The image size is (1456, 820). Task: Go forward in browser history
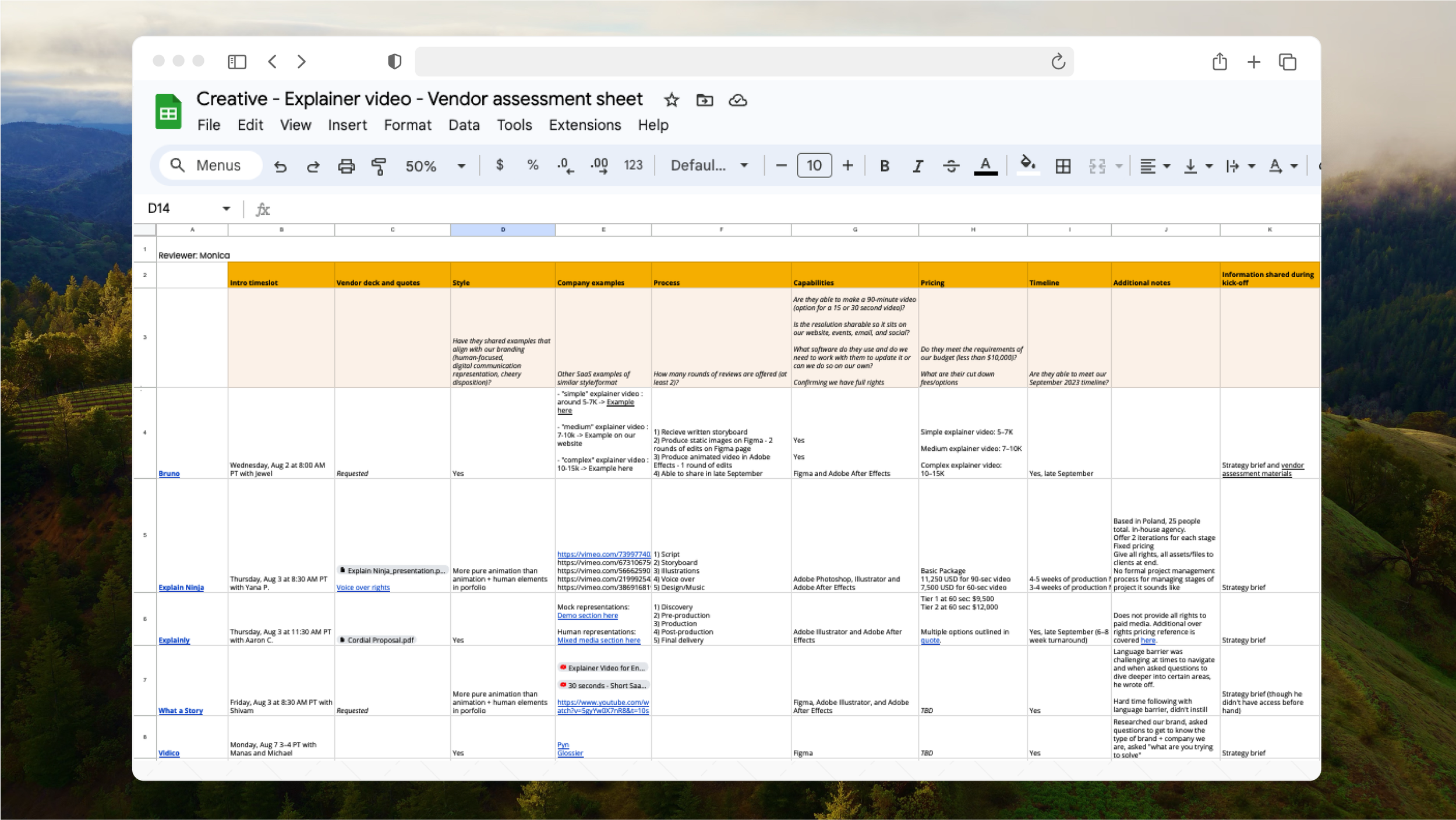(x=301, y=62)
